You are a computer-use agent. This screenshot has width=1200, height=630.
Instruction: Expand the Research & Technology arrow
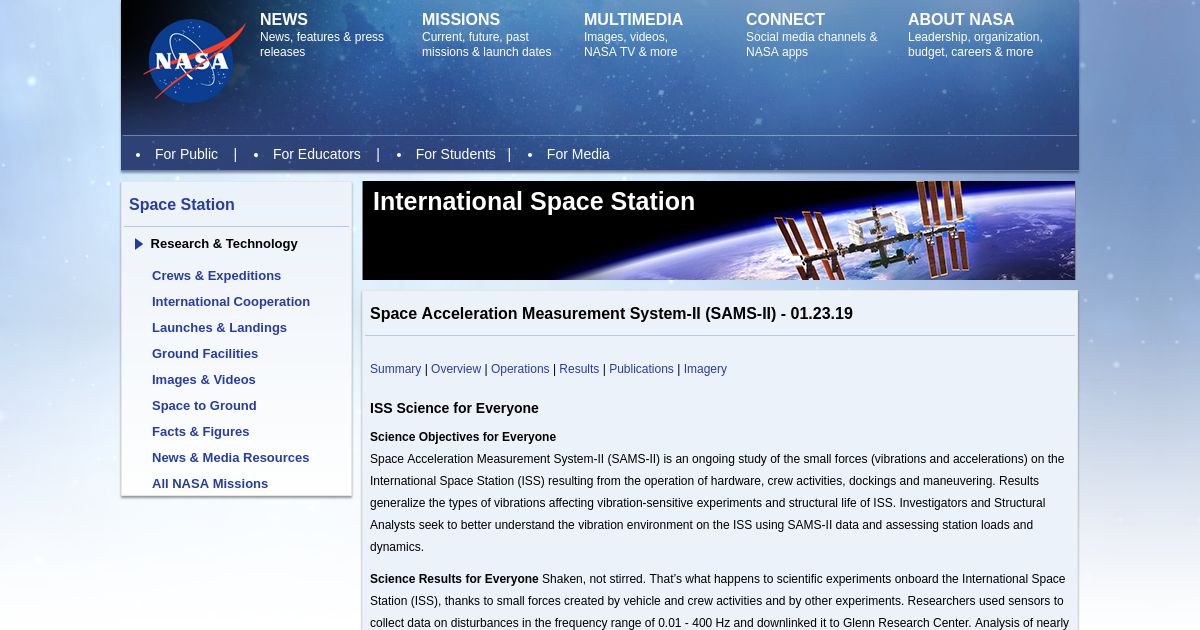tap(139, 244)
